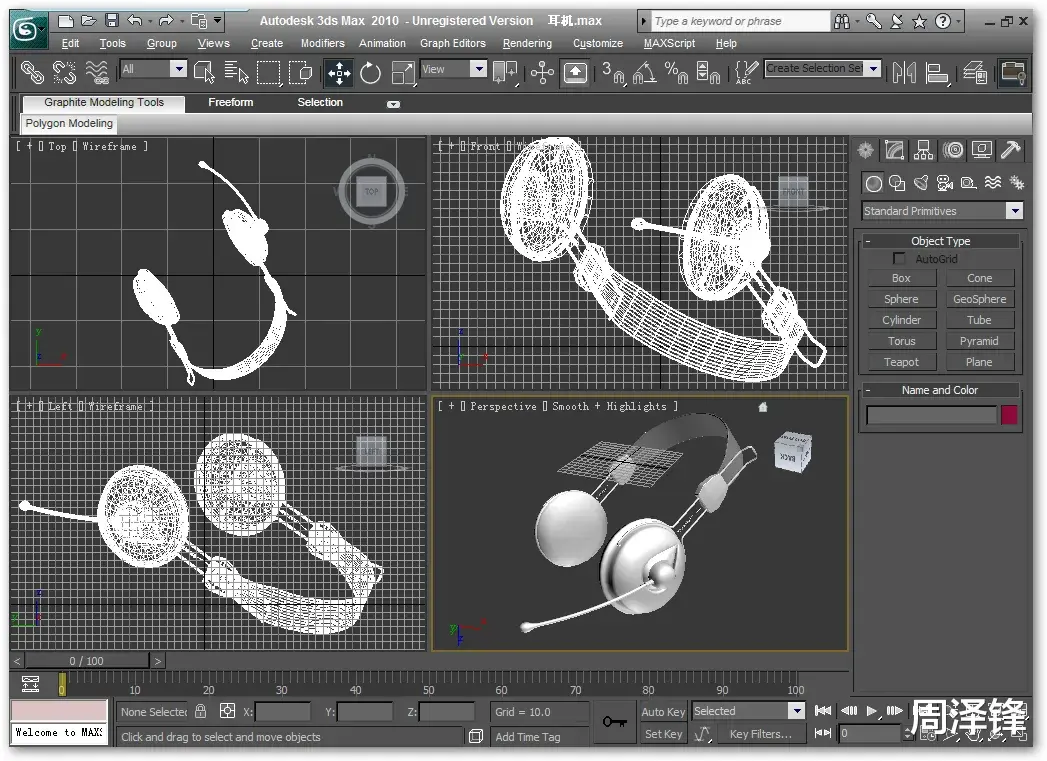Toggle the Selection Lock padlock icon
This screenshot has width=1047, height=761.
(x=200, y=711)
